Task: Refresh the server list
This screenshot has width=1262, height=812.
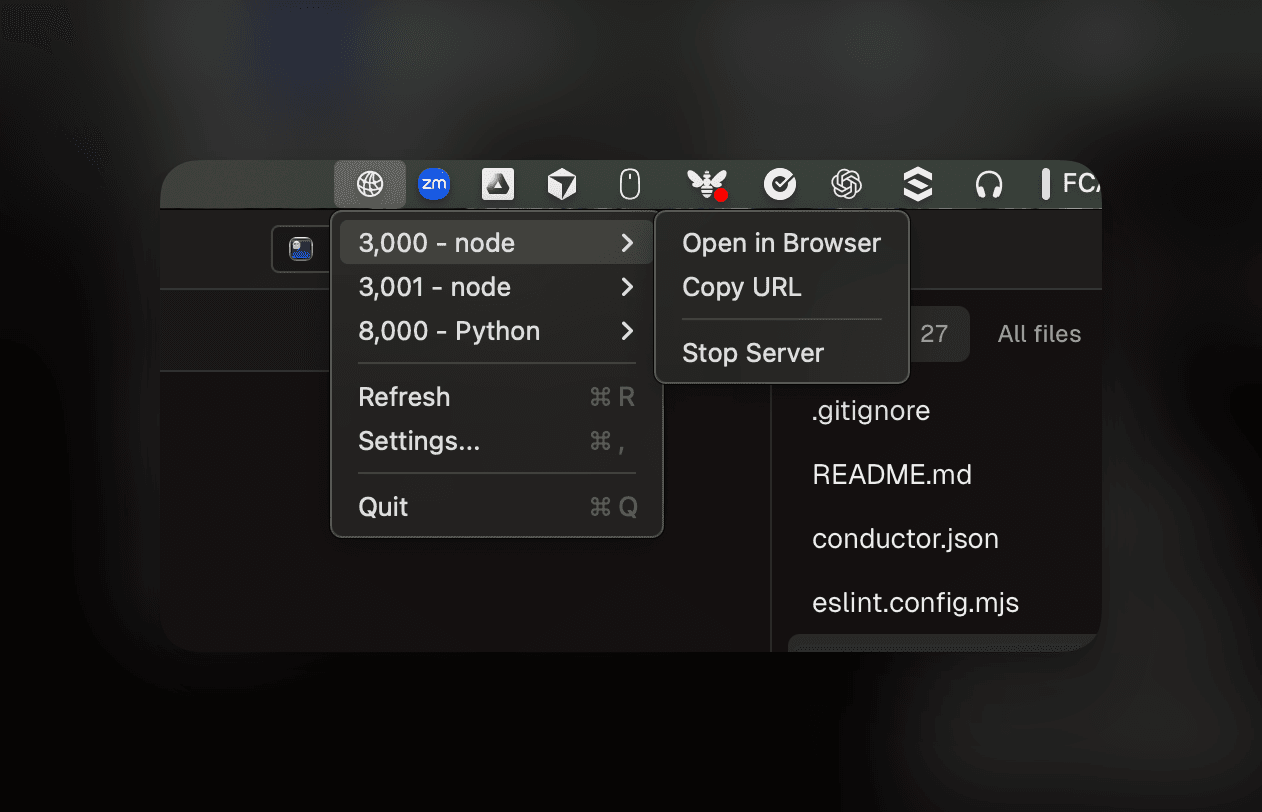Action: coord(404,397)
